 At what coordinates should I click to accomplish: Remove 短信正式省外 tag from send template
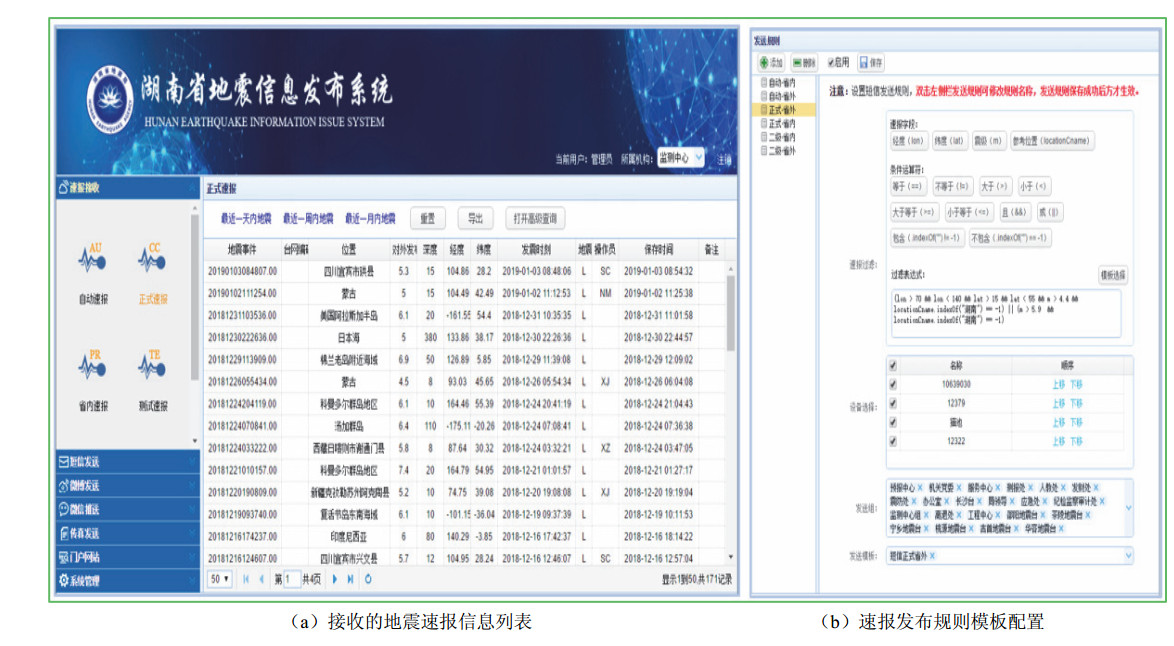pos(932,556)
